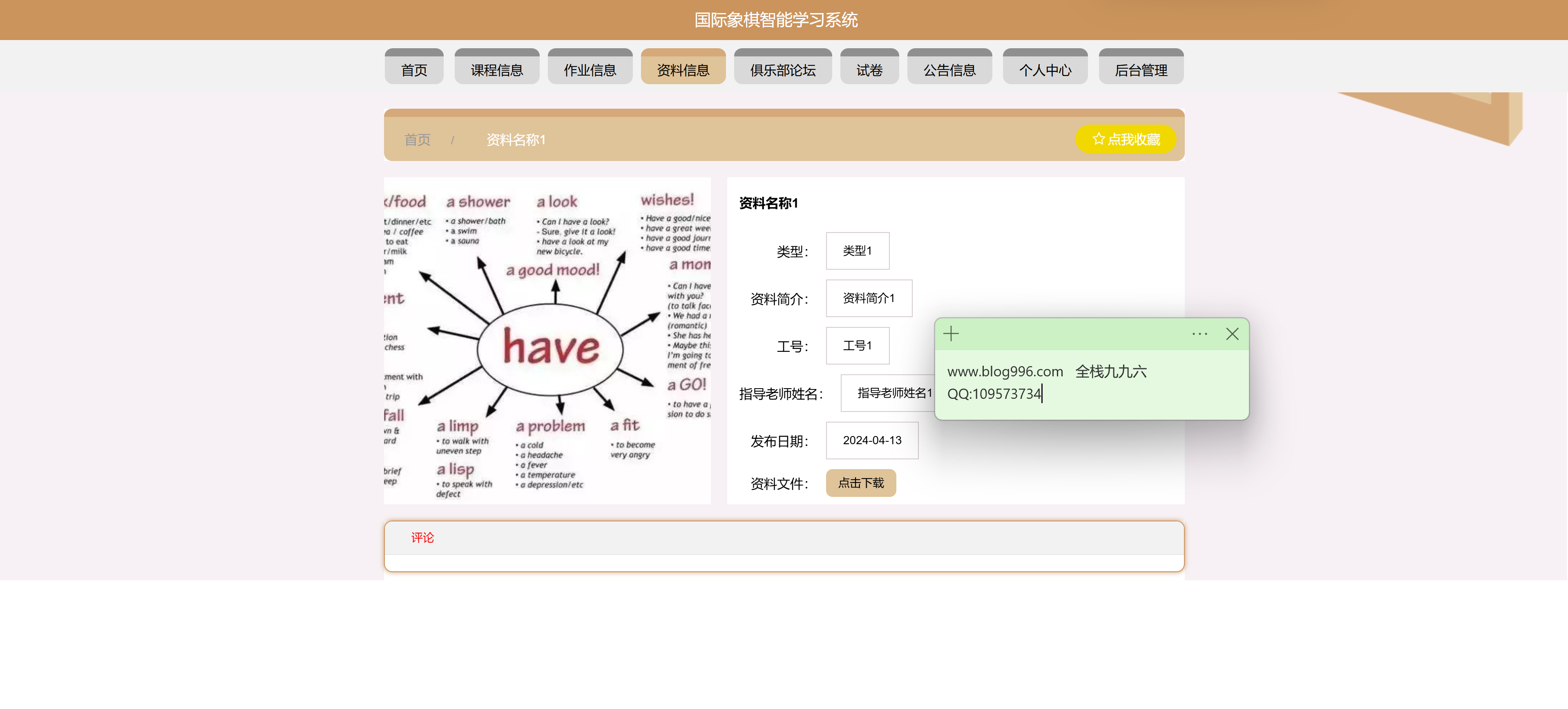Click the 发布日期 field showing 2024-04-13
The width and height of the screenshot is (1568, 709).
click(871, 440)
